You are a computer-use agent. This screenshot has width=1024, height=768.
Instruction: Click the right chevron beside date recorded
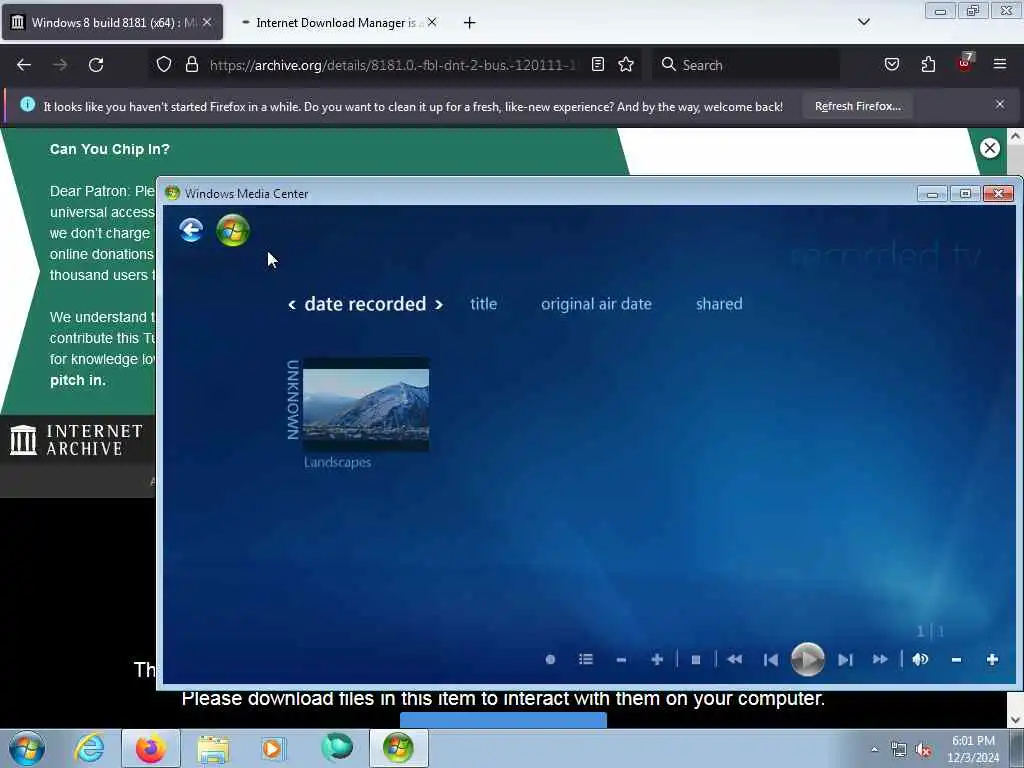[439, 305]
